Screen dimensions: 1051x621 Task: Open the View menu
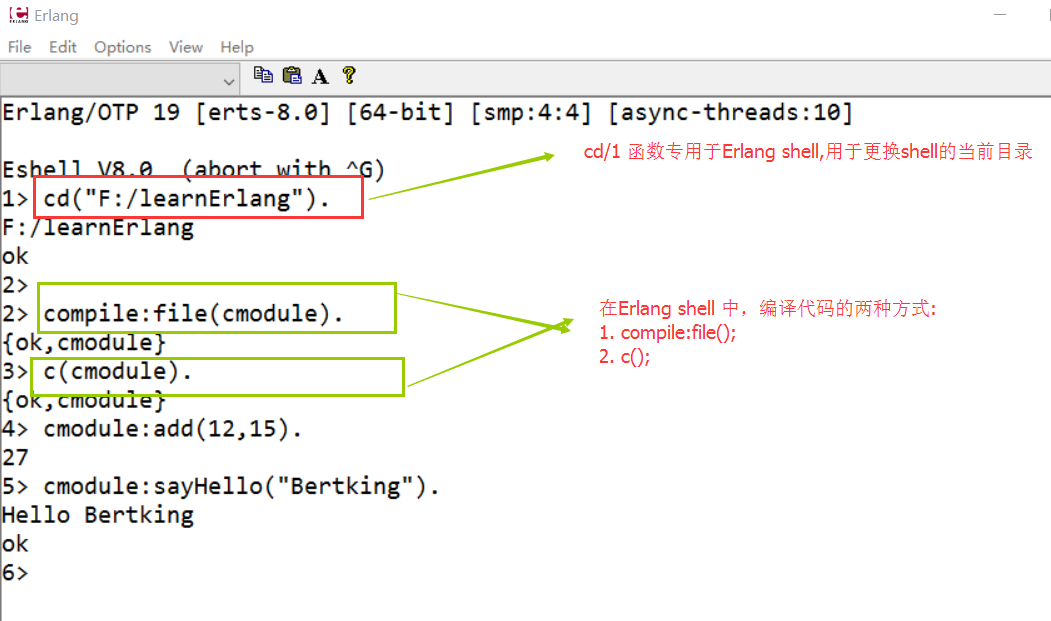coord(185,47)
